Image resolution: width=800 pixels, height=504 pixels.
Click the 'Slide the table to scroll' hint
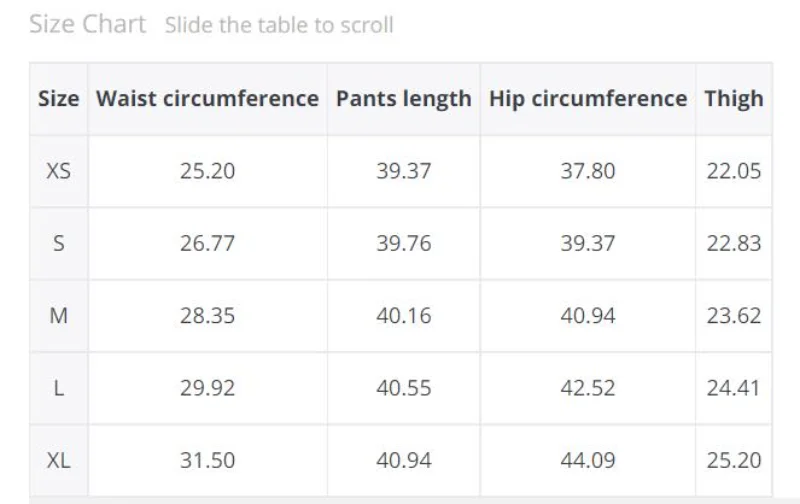(x=279, y=25)
